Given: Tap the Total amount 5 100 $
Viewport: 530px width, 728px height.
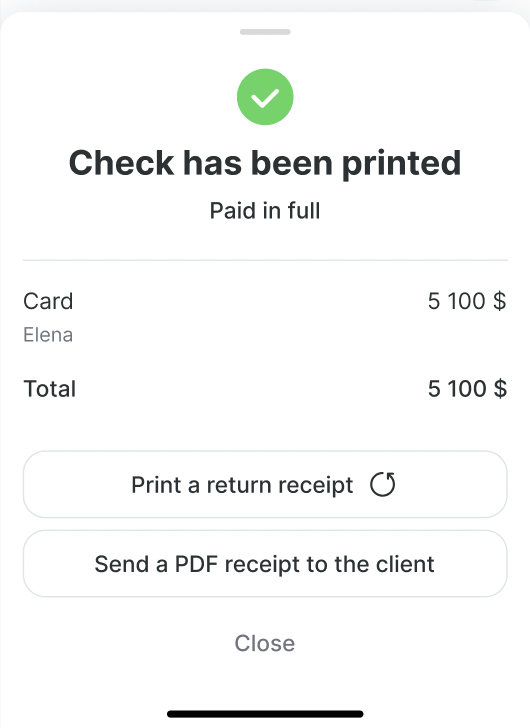Looking at the screenshot, I should pos(467,389).
